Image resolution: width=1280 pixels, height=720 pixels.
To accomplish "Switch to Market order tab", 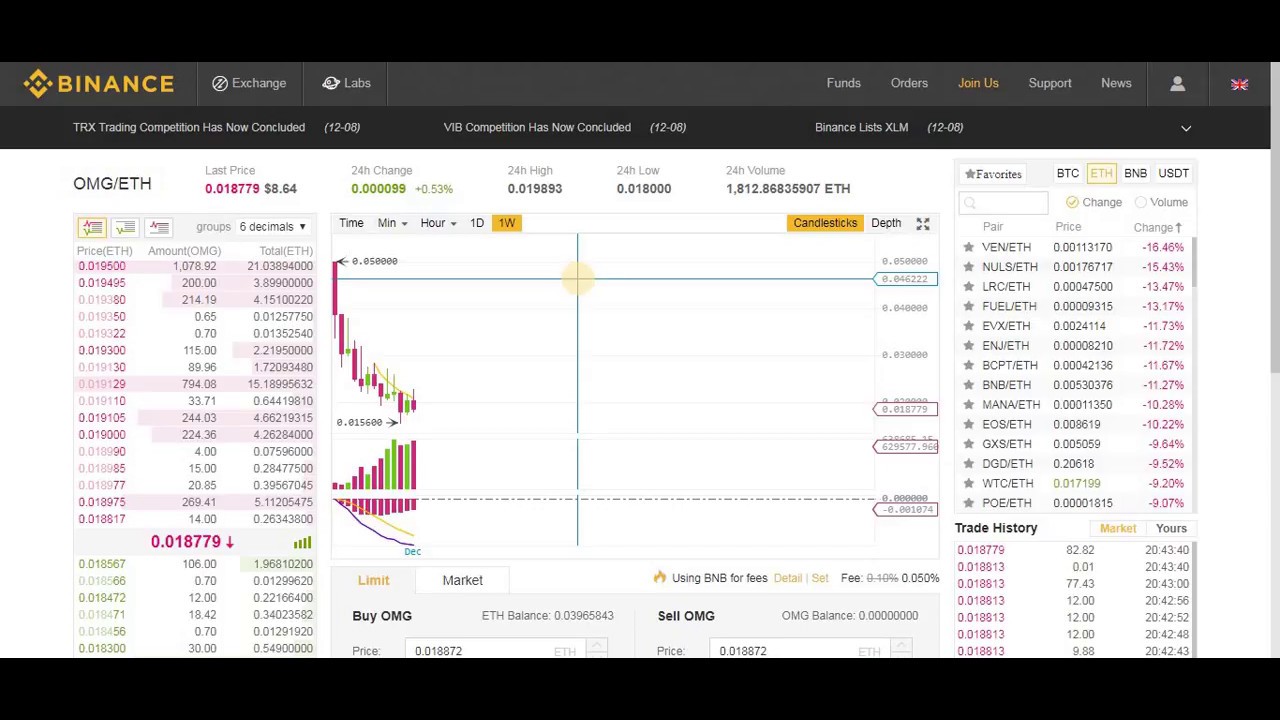I will (x=462, y=580).
